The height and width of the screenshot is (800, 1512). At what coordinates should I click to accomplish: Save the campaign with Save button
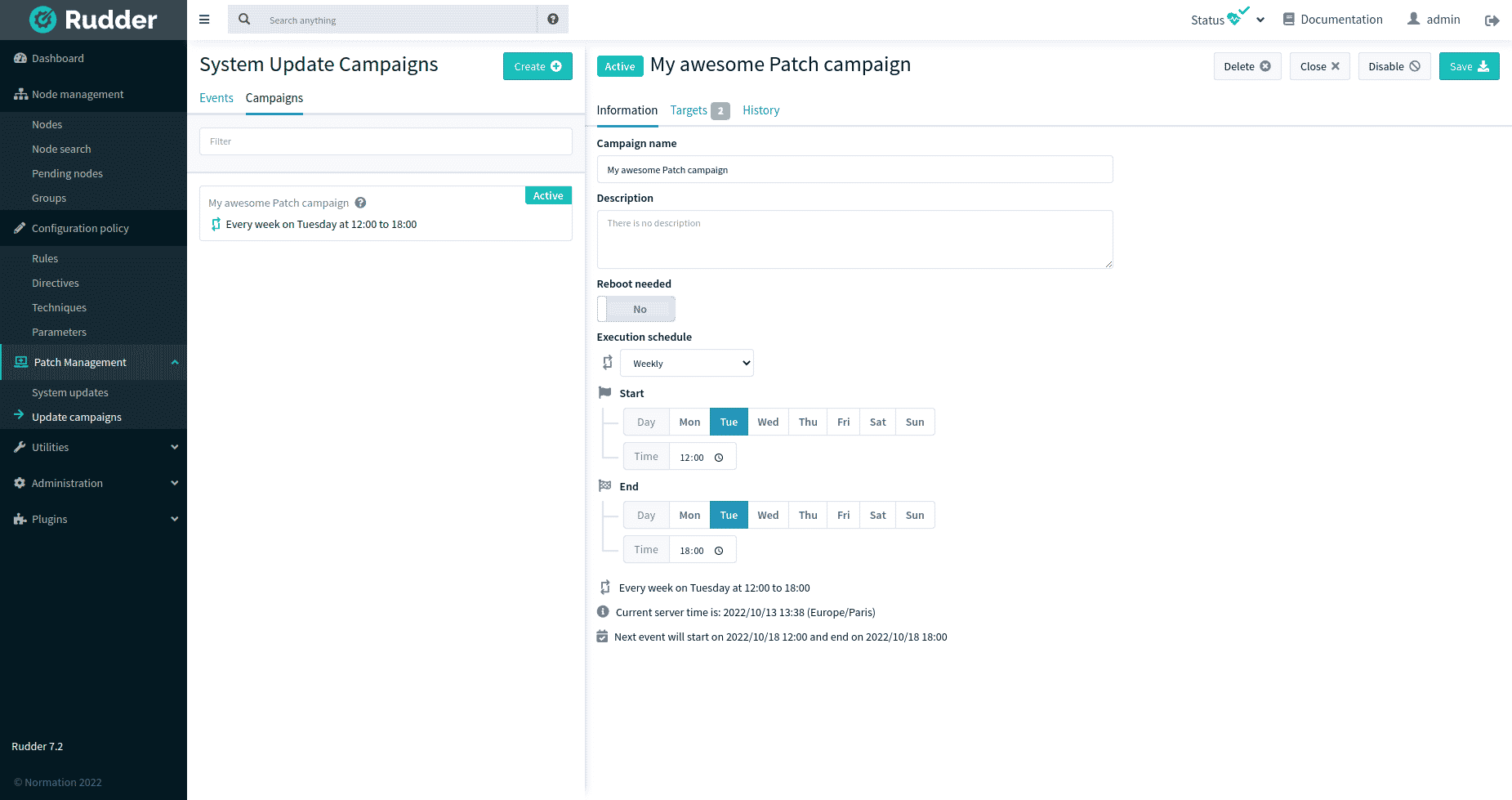[x=1469, y=66]
